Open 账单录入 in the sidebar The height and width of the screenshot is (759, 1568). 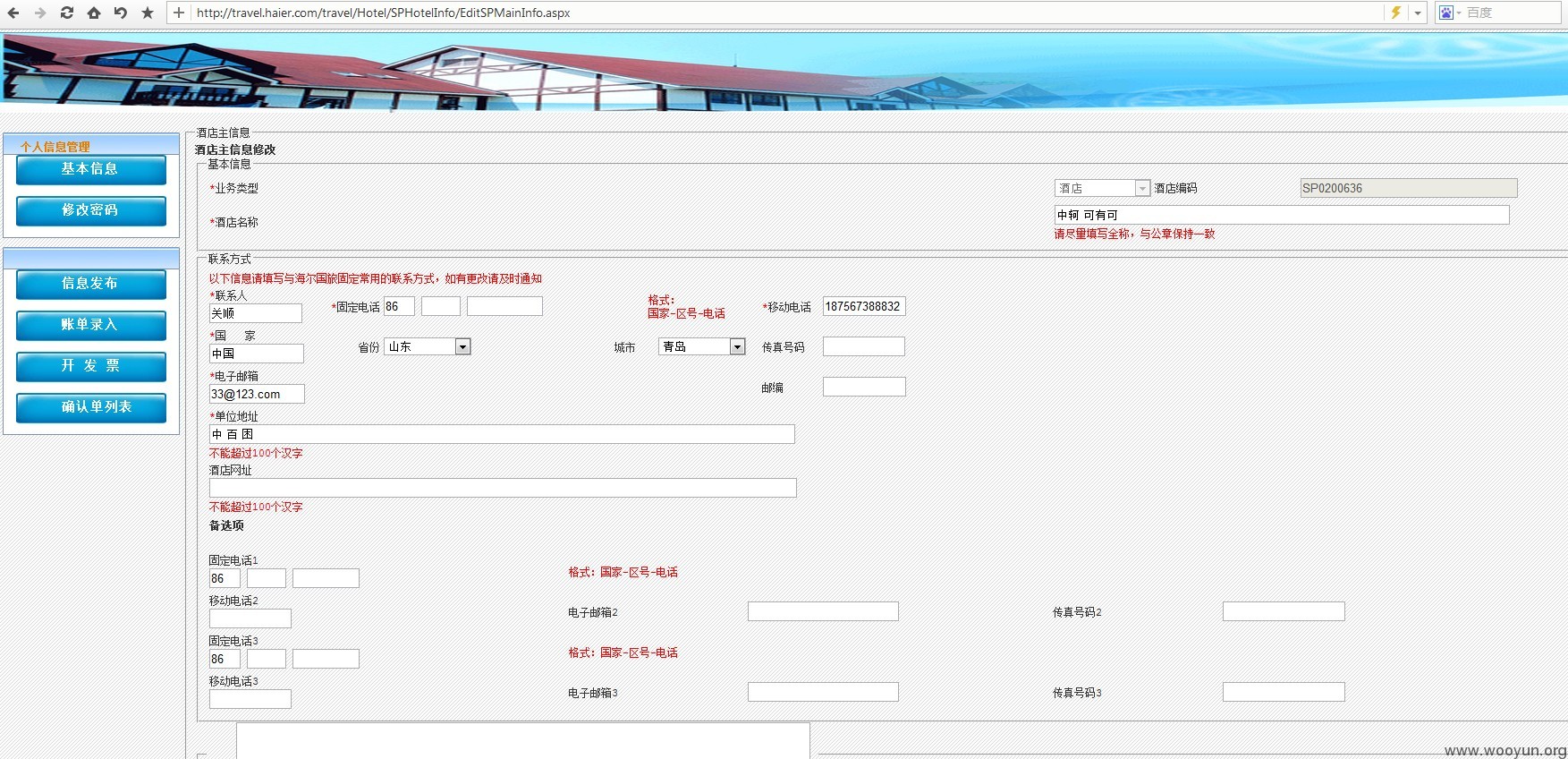[x=90, y=325]
